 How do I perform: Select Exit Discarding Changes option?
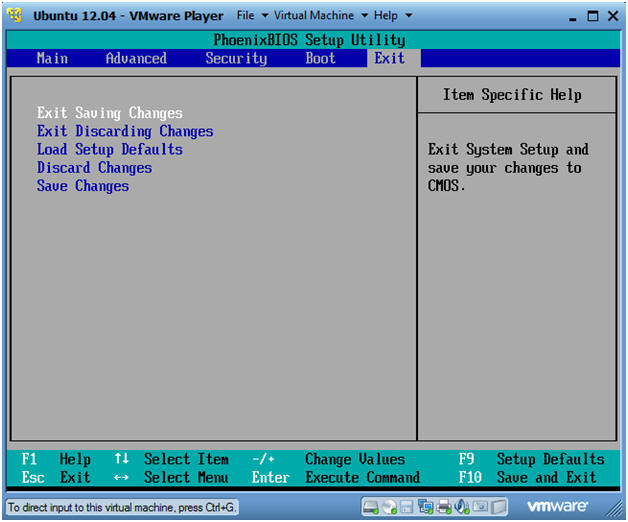(x=125, y=131)
